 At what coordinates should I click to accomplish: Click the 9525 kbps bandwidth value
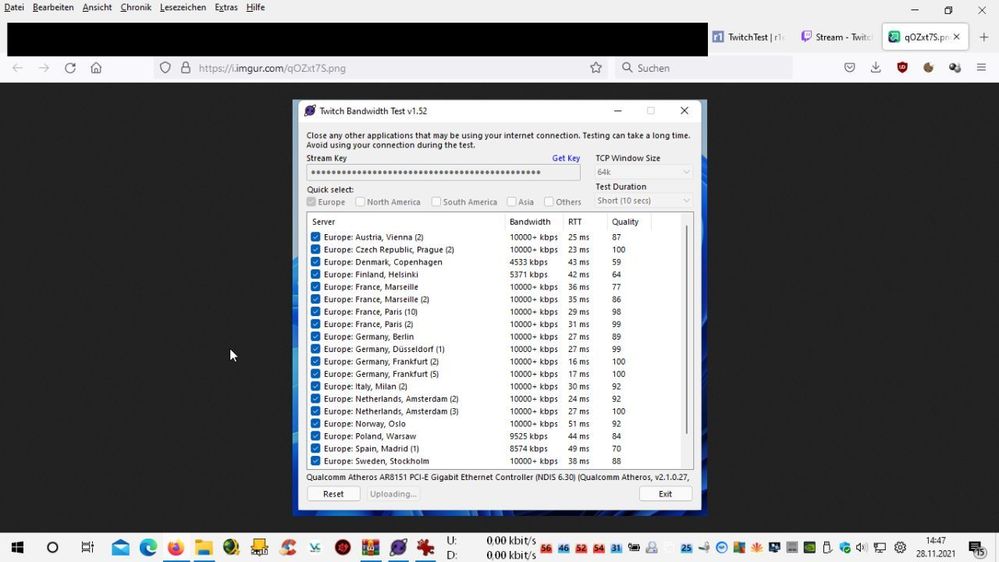tap(528, 436)
